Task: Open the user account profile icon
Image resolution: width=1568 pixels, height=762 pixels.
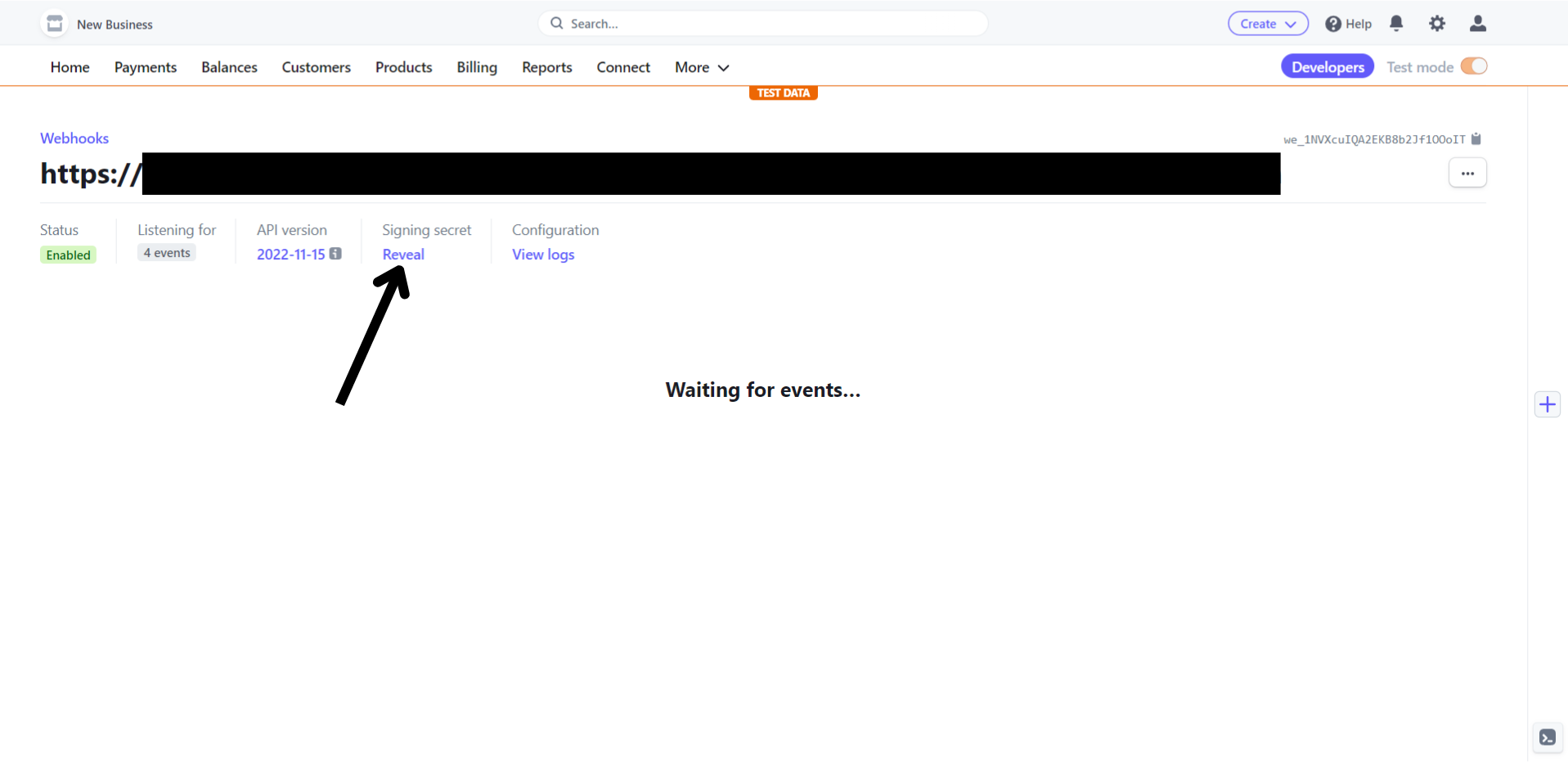Action: pyautogui.click(x=1477, y=24)
